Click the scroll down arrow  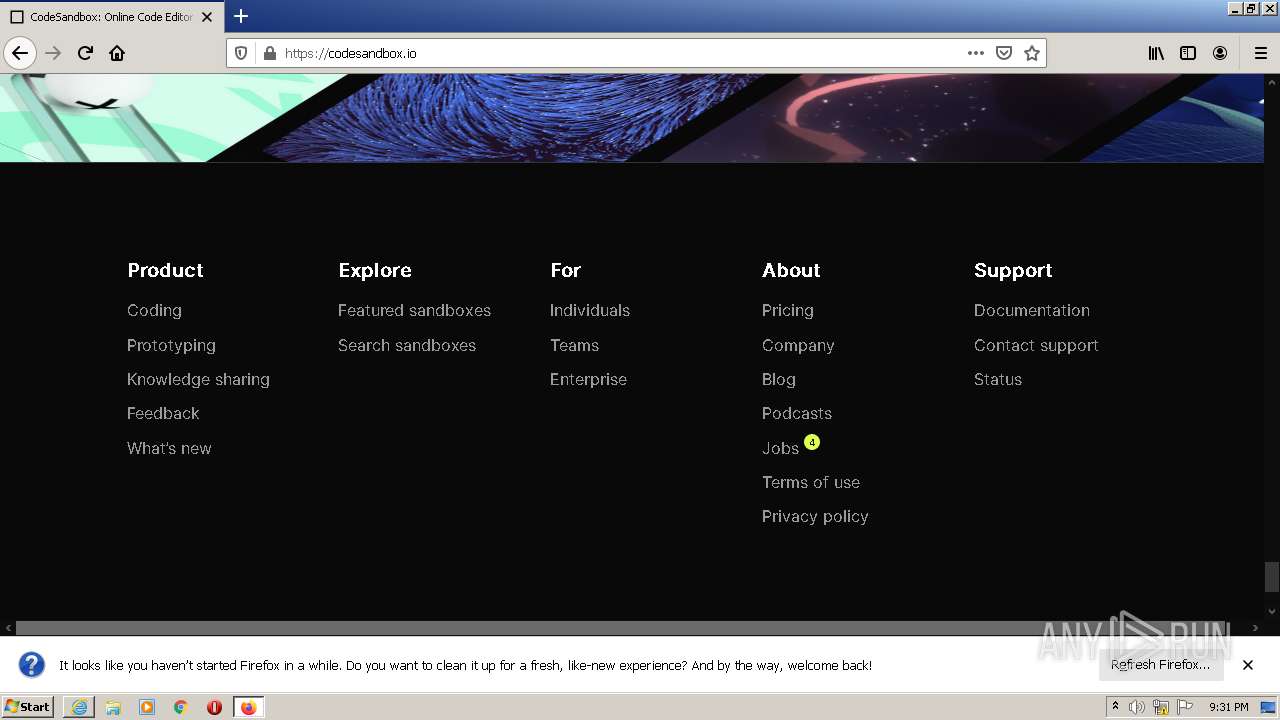[x=1271, y=610]
